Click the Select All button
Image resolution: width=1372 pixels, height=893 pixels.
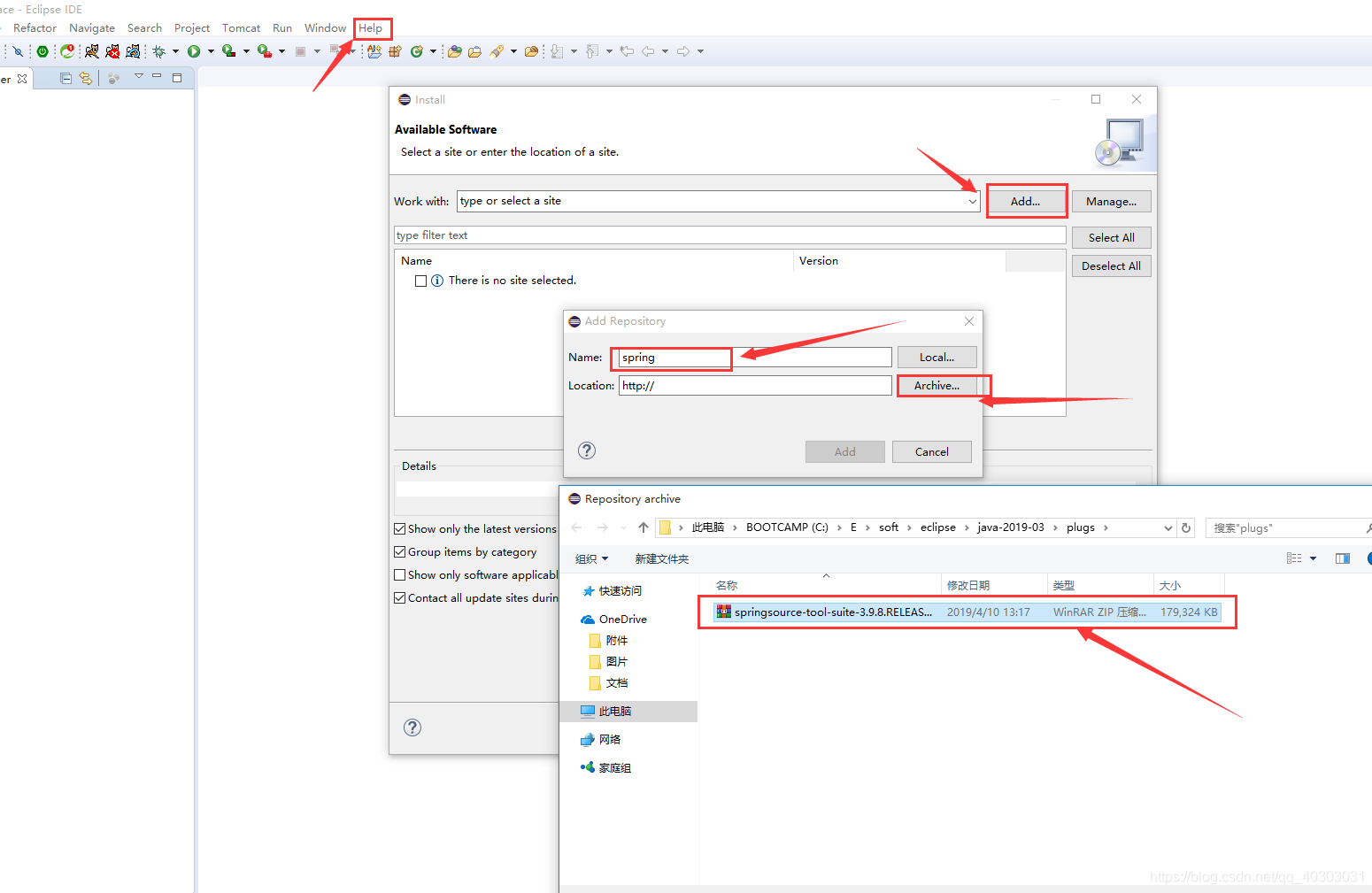1112,237
